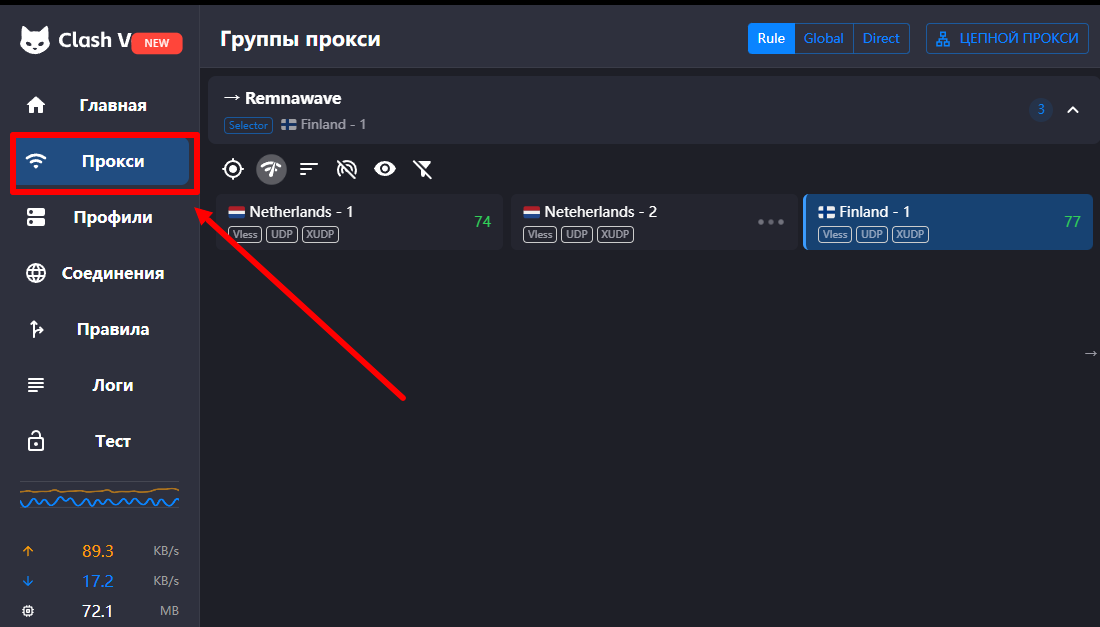Click download speed value 17.2
The image size is (1100, 627).
point(98,581)
